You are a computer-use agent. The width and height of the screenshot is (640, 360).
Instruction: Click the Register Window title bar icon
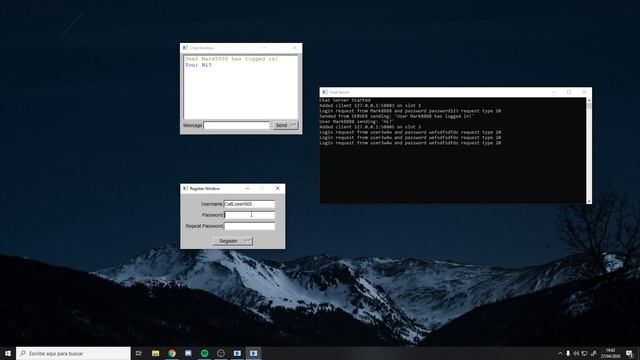[x=185, y=189]
